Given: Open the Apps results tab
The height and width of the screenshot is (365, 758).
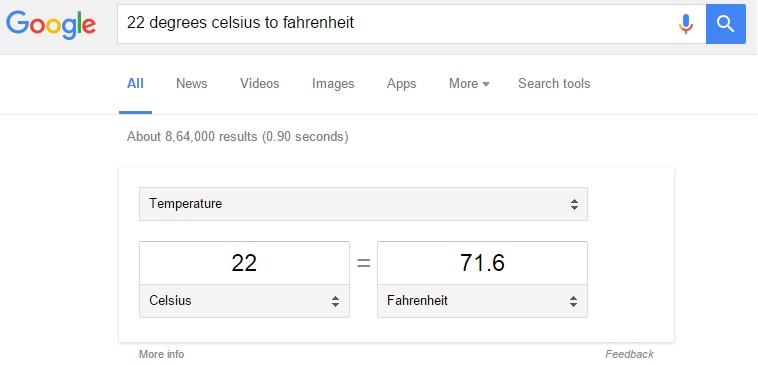Looking at the screenshot, I should [401, 84].
